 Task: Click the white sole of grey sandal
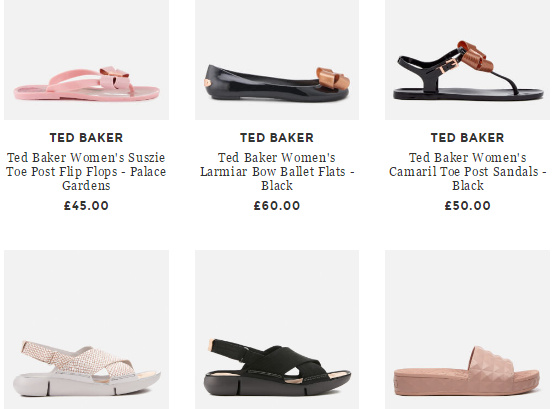[87, 384]
